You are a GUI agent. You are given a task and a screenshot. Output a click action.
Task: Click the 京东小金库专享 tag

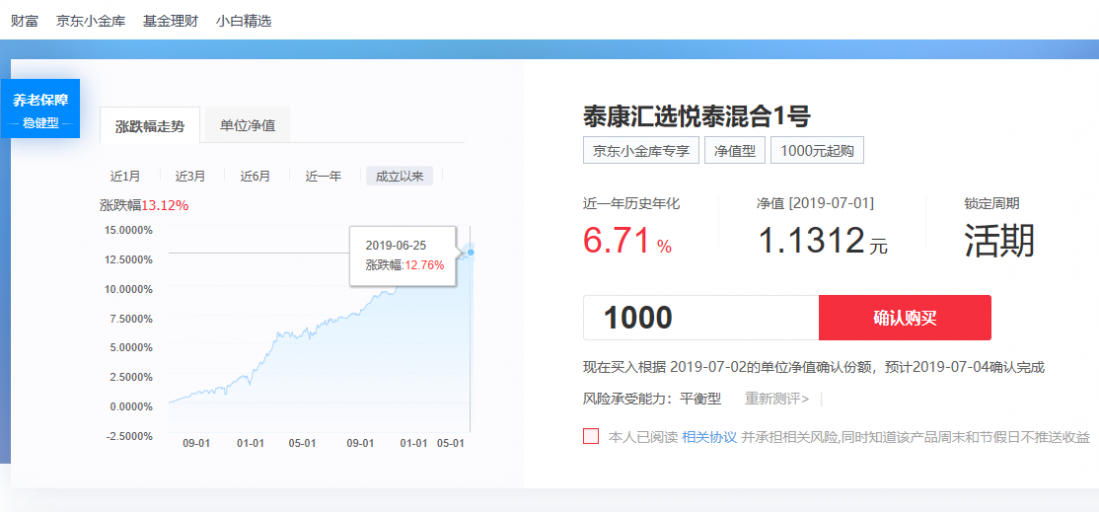coord(641,151)
